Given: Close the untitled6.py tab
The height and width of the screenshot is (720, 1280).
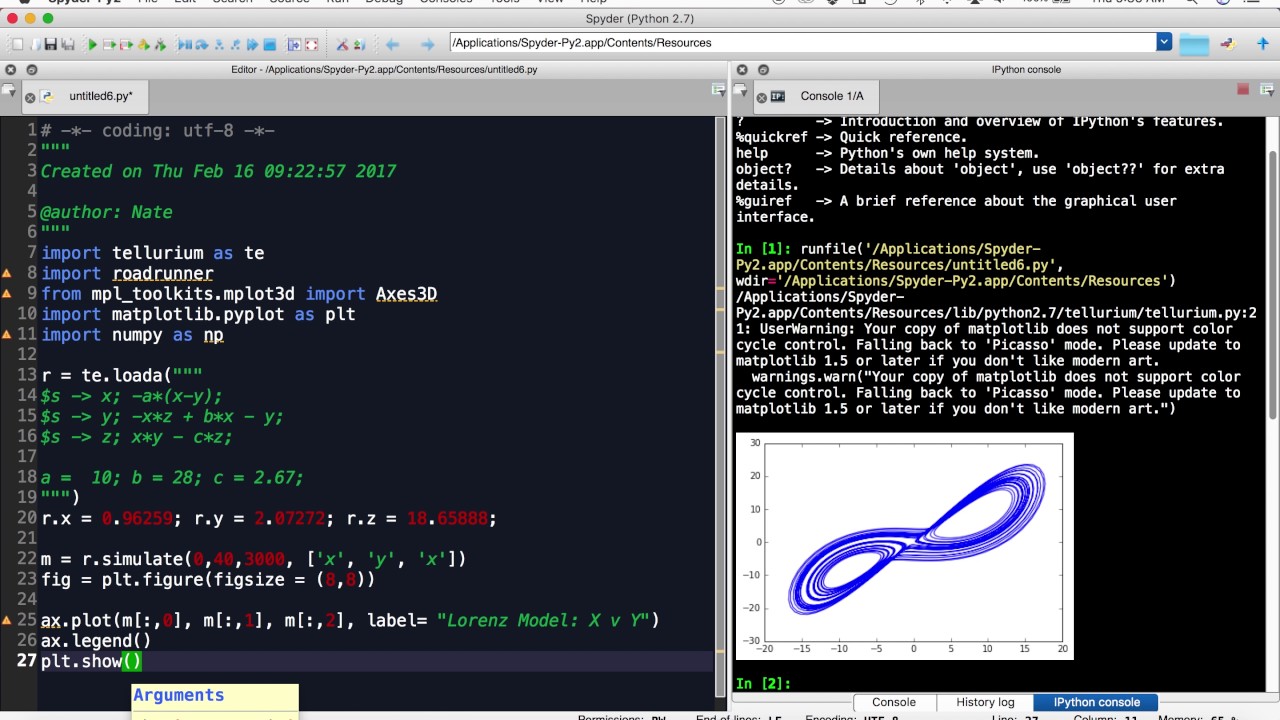Looking at the screenshot, I should 30,97.
